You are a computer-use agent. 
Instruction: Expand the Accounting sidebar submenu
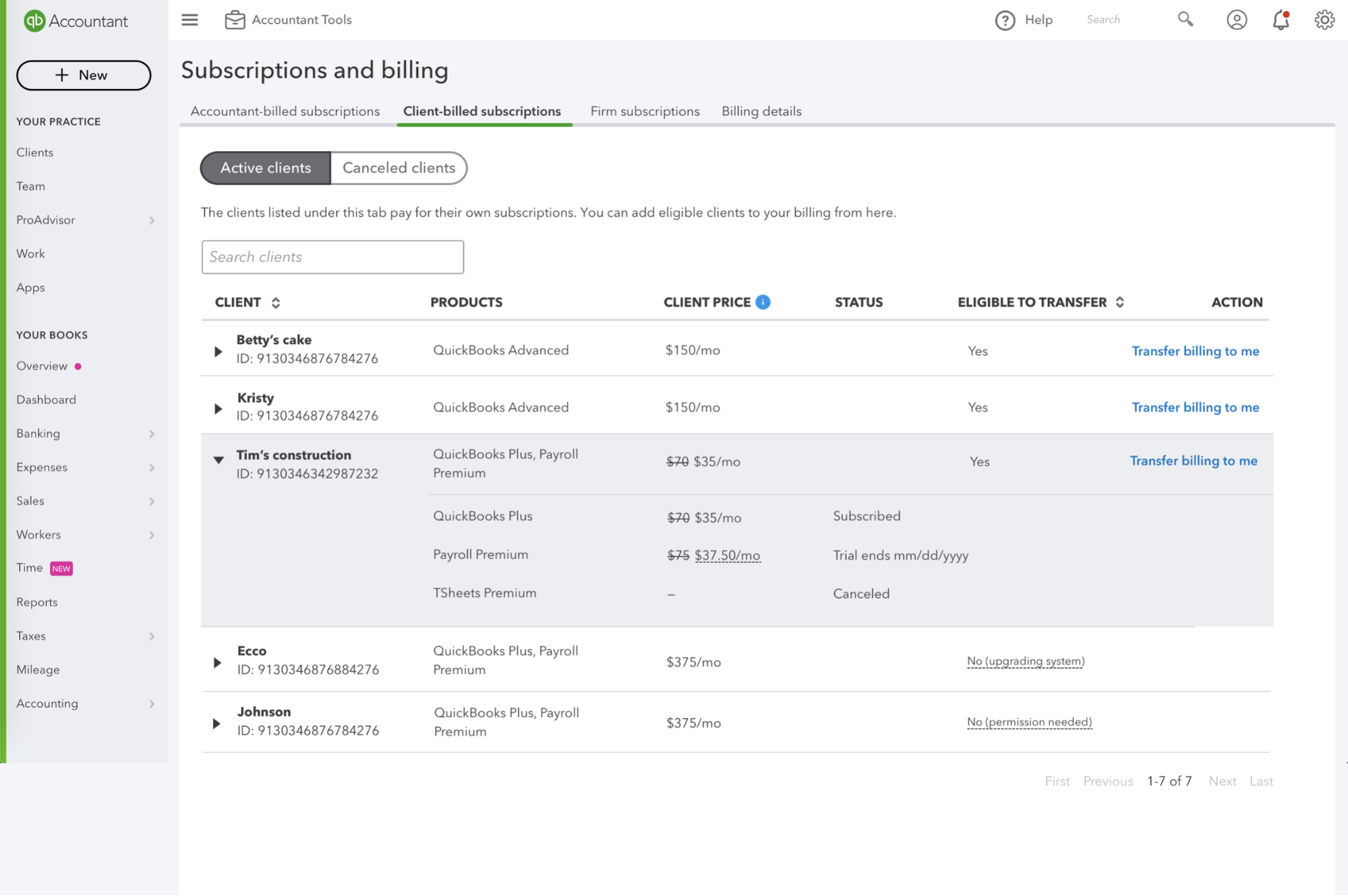tap(152, 704)
